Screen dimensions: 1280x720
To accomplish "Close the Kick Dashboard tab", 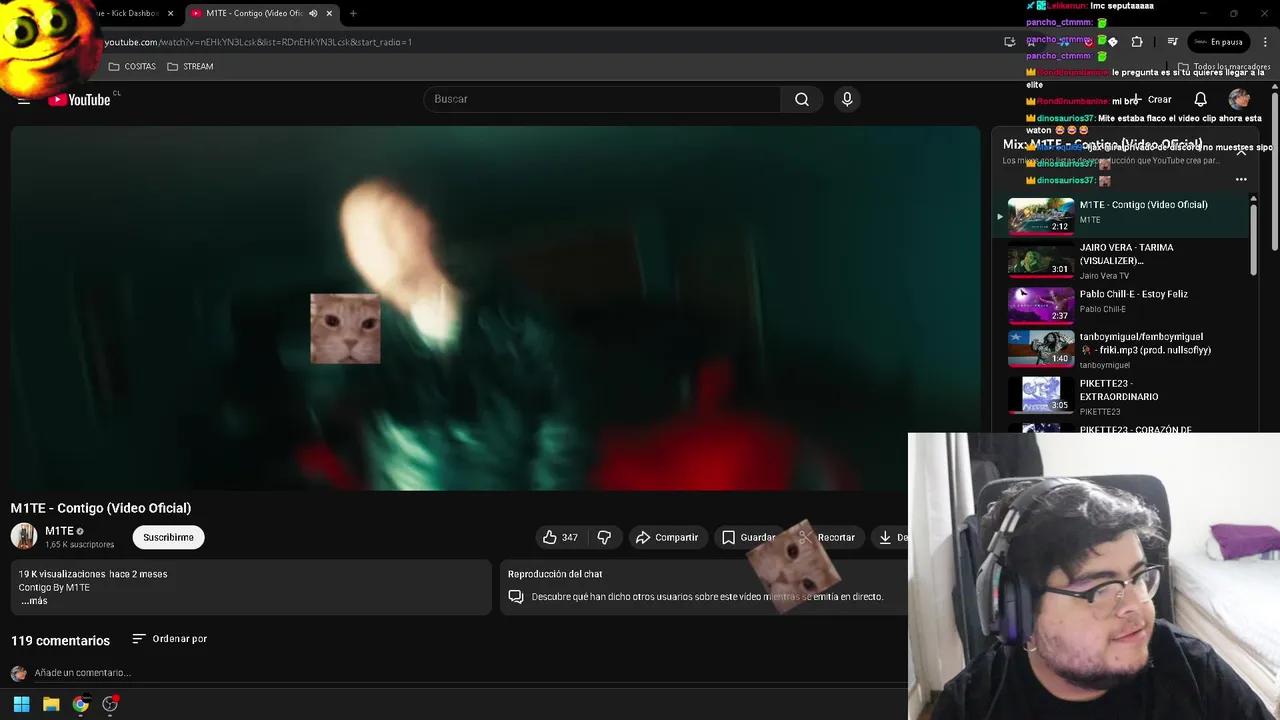I will coord(170,13).
